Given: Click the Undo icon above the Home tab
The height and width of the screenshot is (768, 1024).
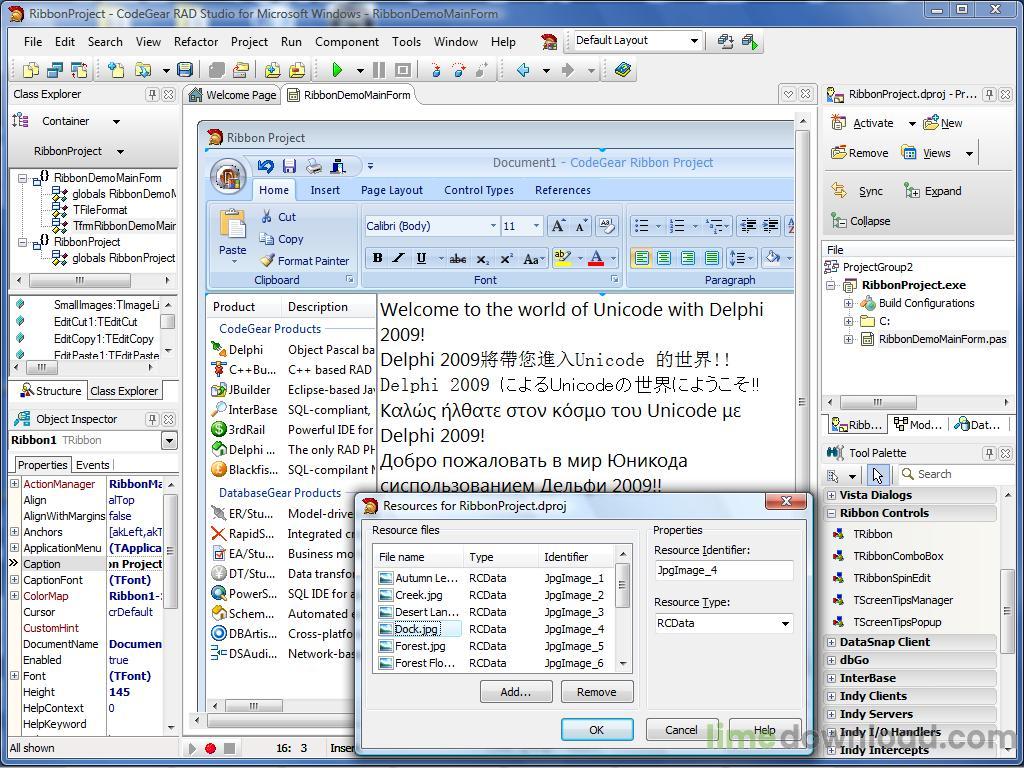Looking at the screenshot, I should click(x=265, y=166).
